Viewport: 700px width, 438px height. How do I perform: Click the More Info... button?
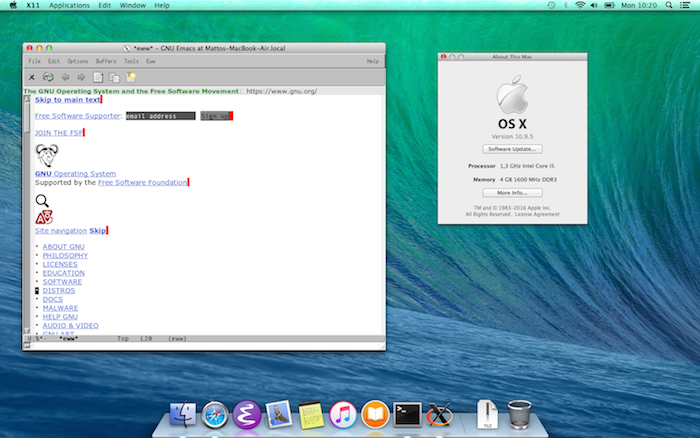[512, 192]
